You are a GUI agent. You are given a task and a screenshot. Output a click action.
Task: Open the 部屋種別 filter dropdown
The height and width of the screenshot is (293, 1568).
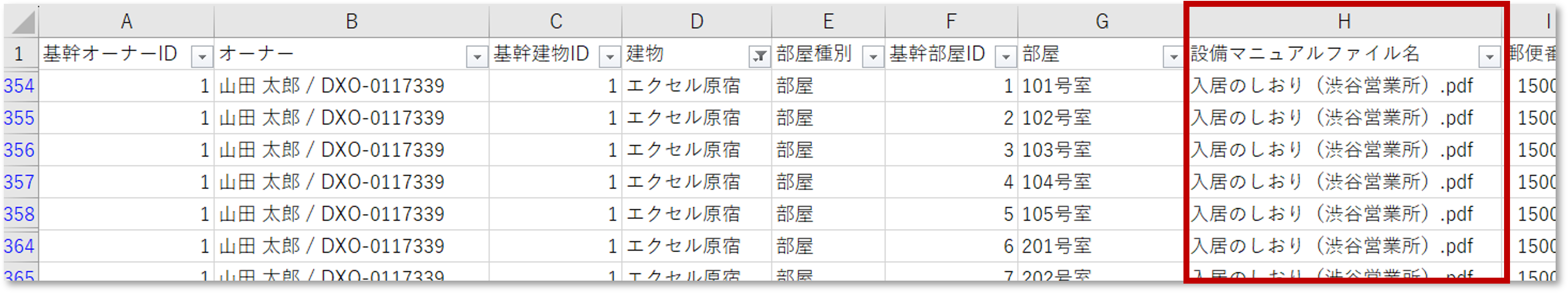point(873,57)
